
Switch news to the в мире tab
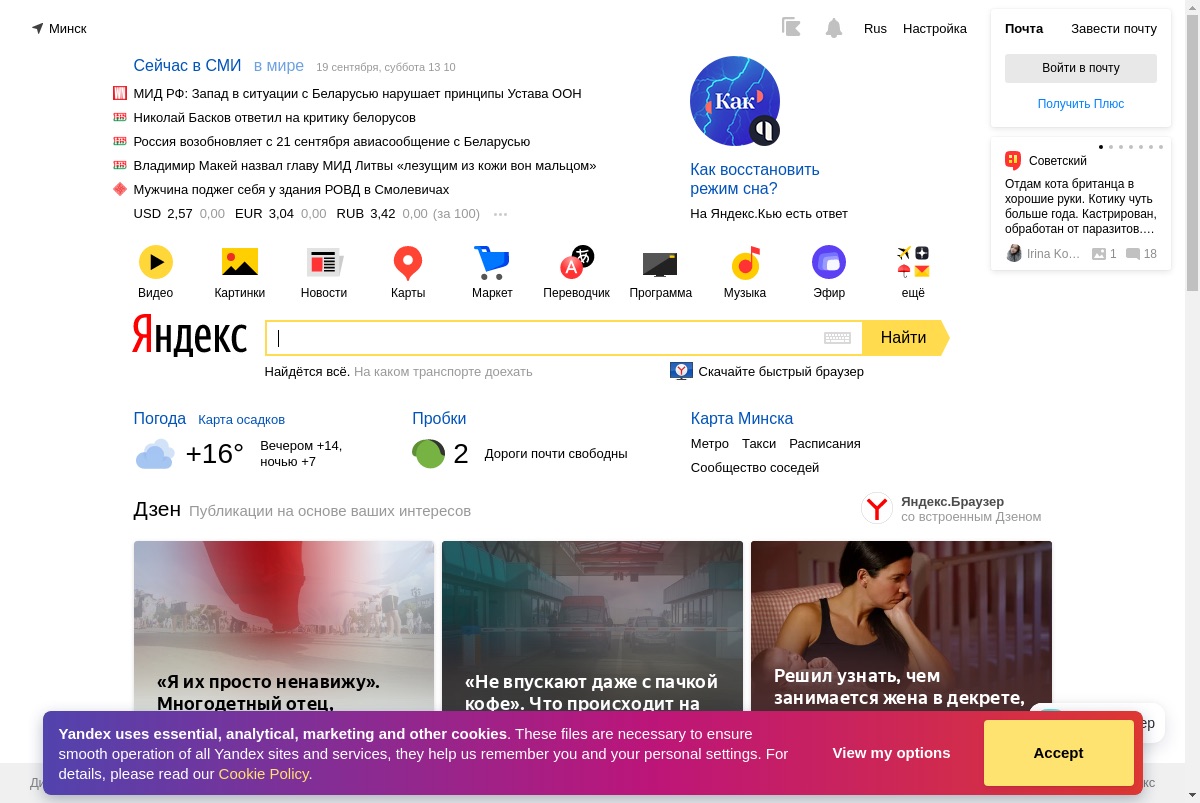click(279, 66)
